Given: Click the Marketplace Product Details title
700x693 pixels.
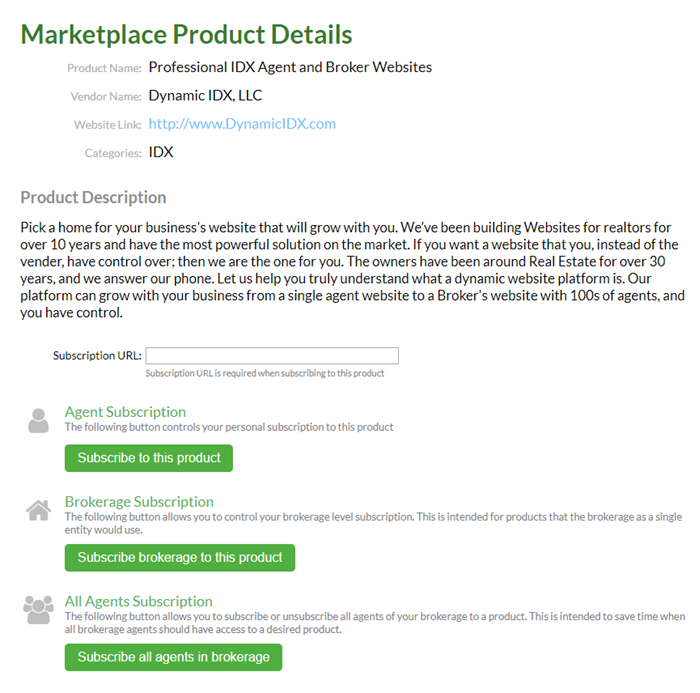Looking at the screenshot, I should click(186, 34).
